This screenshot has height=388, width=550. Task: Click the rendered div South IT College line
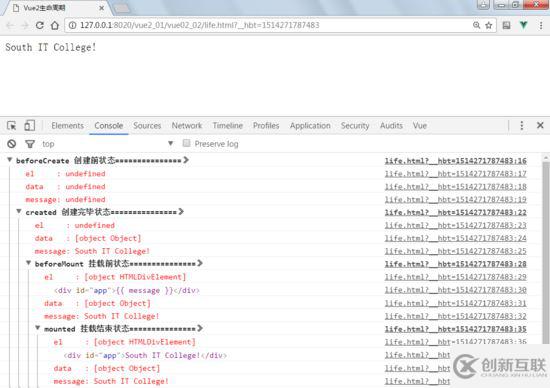point(145,355)
